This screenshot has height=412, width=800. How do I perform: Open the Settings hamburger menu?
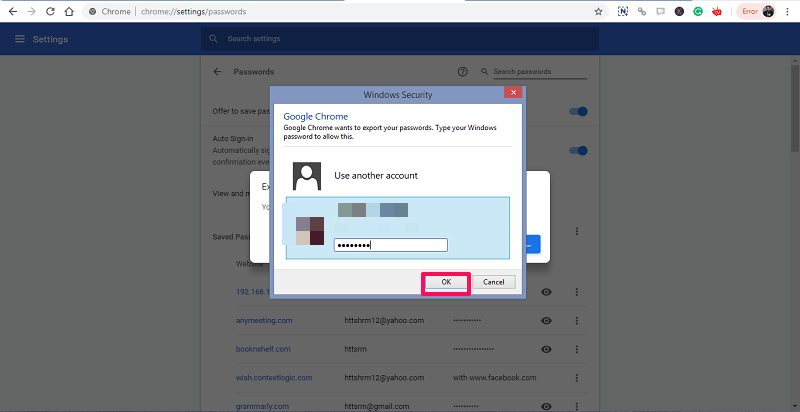point(20,39)
